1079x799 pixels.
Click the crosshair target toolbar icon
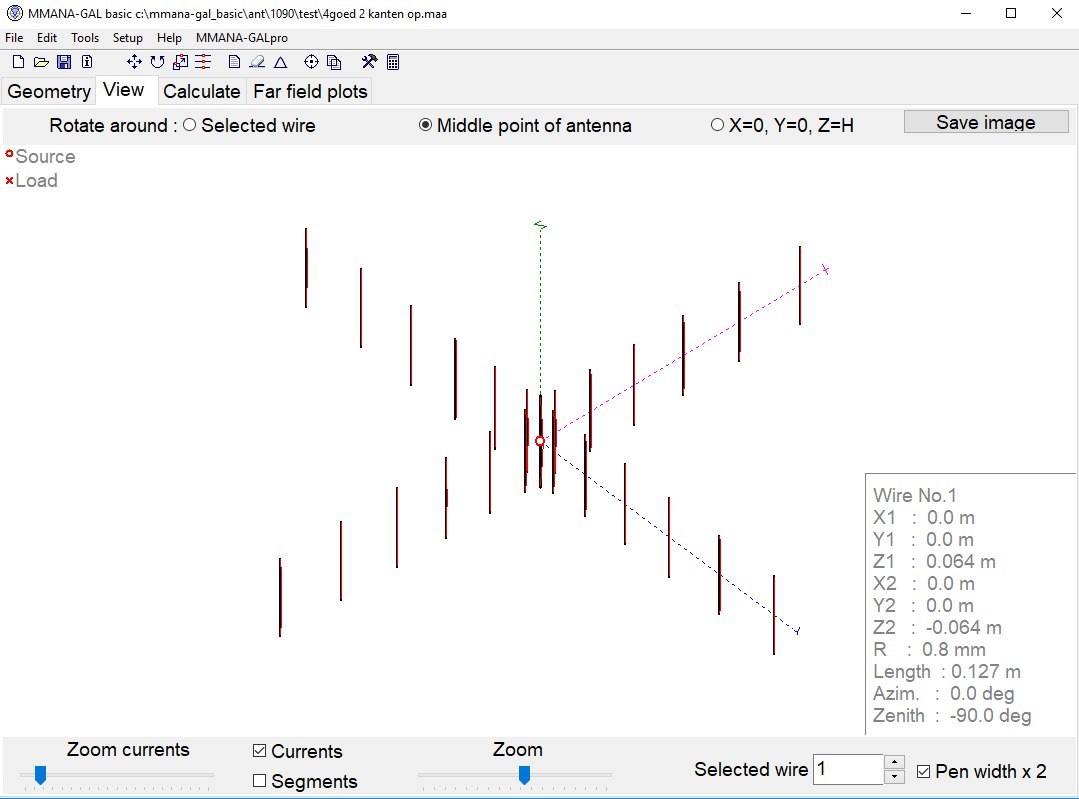(x=311, y=62)
